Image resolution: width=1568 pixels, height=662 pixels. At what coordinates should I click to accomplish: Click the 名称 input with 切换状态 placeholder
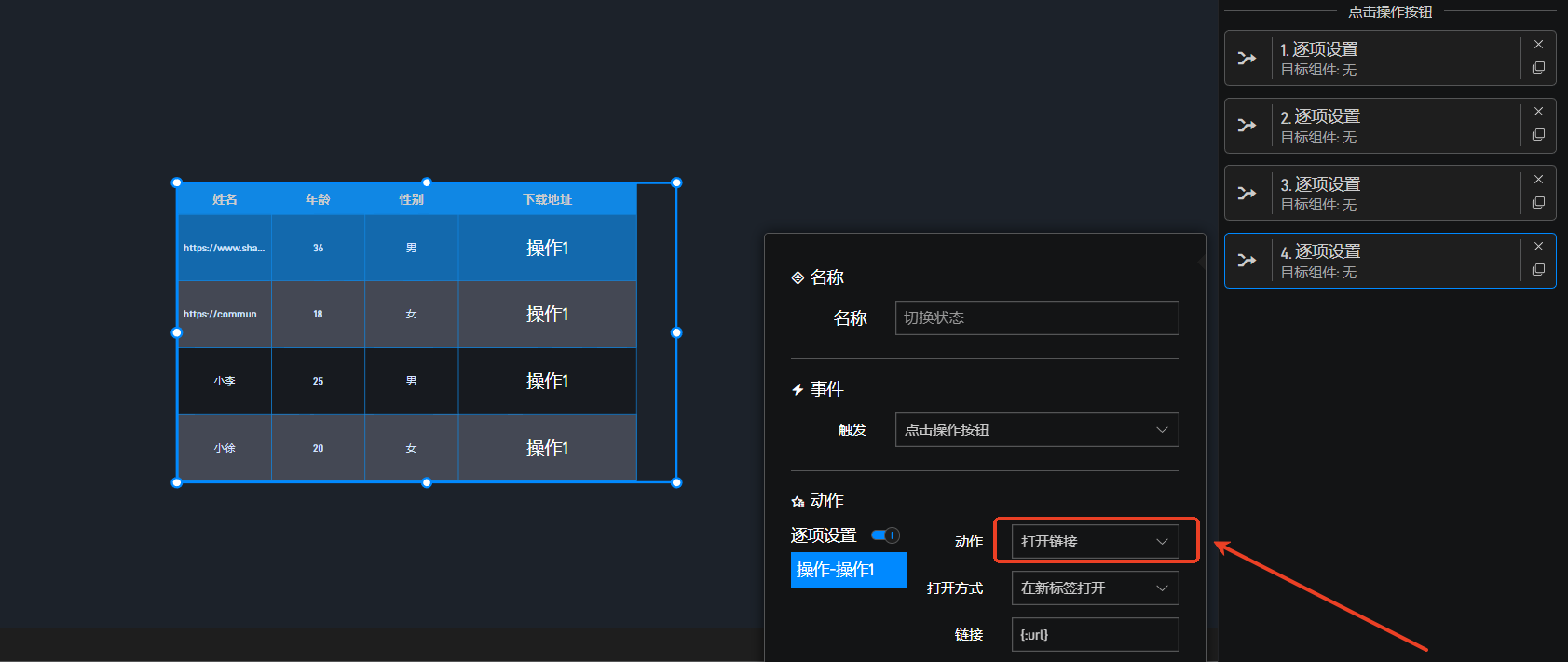(1036, 318)
